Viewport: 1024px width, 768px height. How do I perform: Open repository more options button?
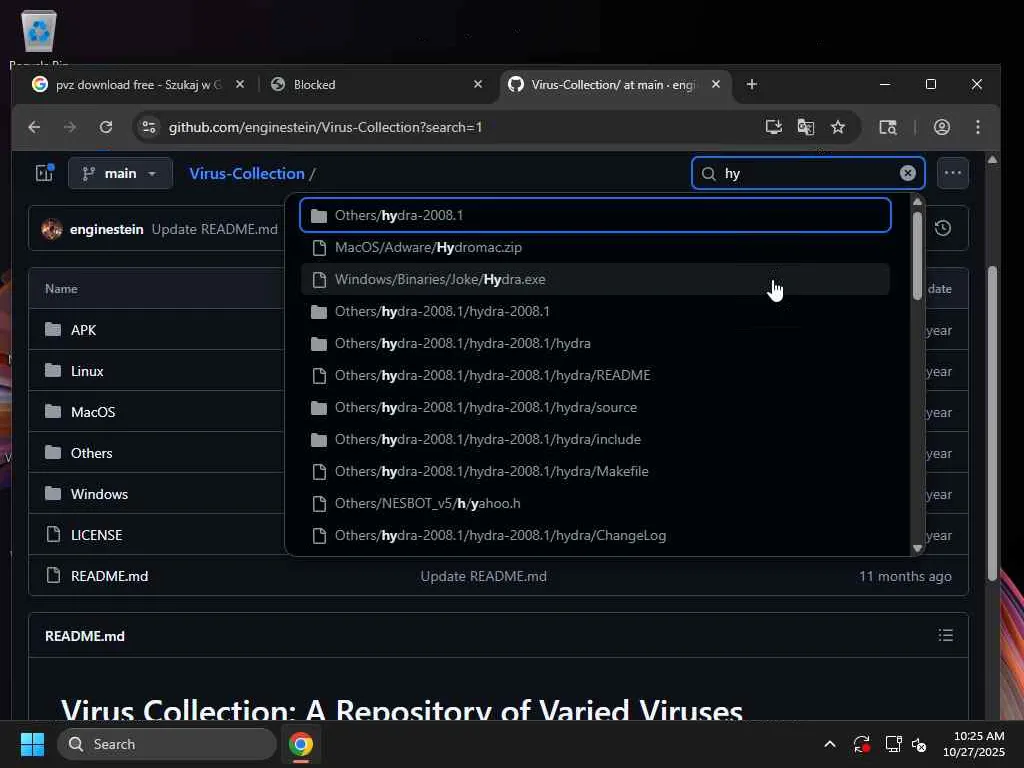tap(953, 173)
